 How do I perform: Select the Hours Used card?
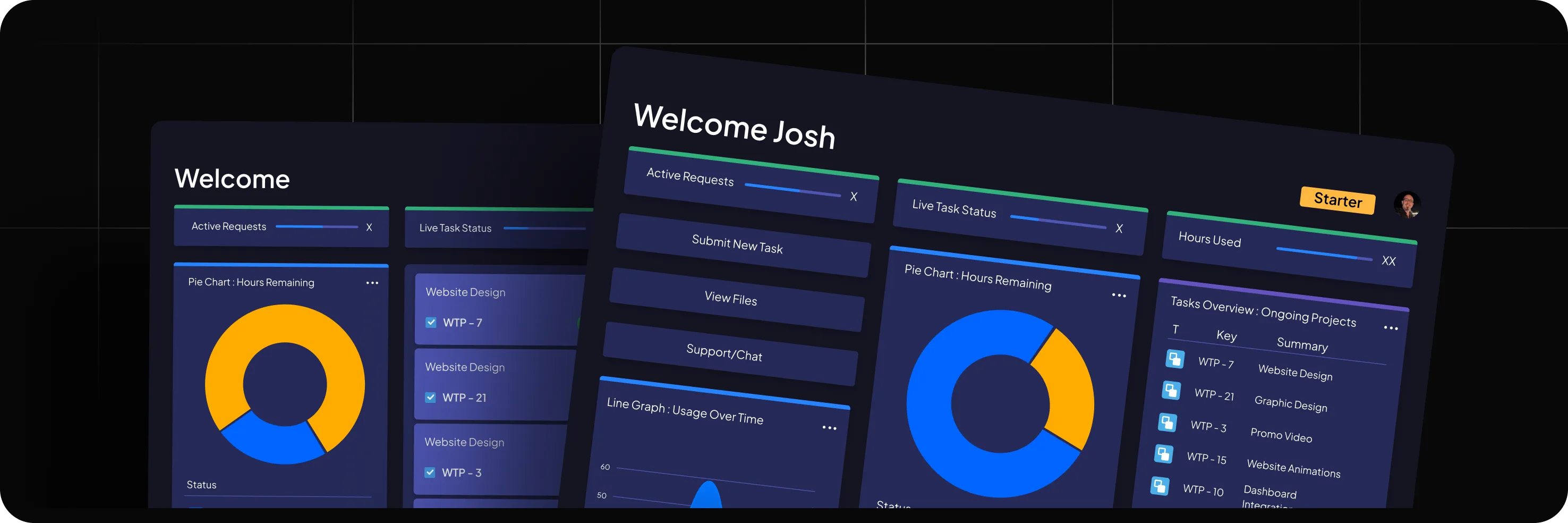[x=1289, y=250]
